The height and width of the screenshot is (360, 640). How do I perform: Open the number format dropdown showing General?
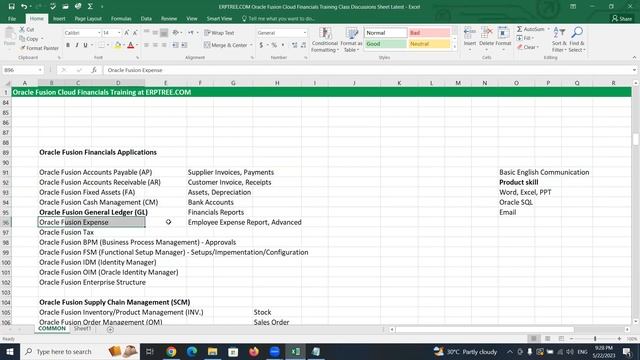304,33
